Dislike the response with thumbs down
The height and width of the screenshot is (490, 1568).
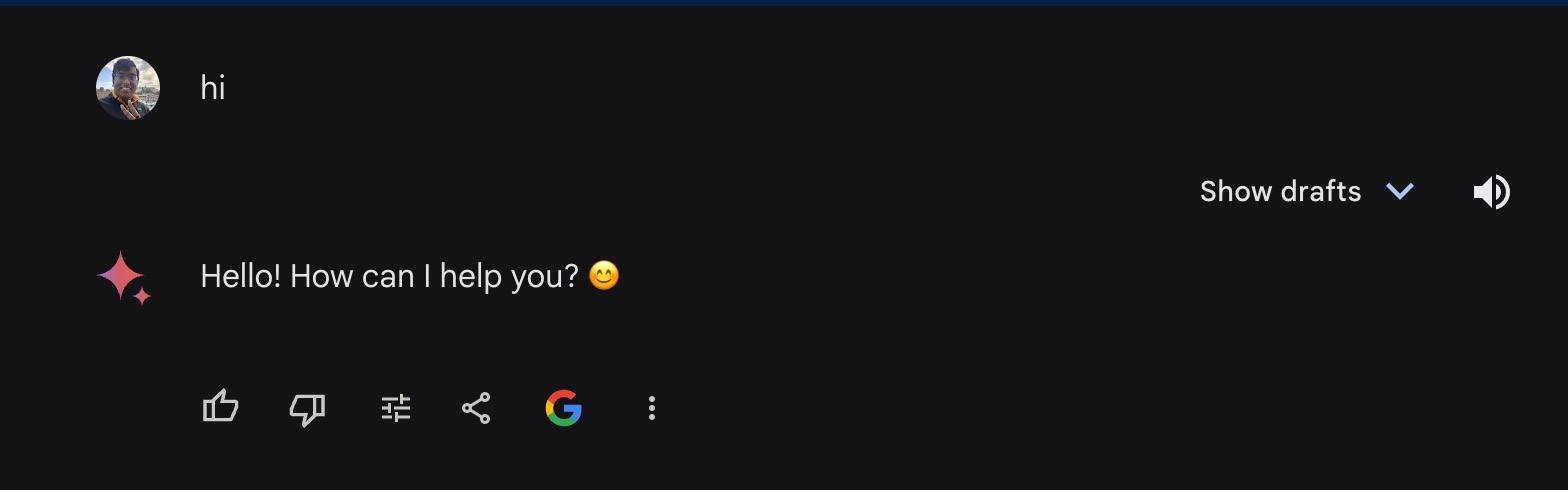(x=307, y=409)
